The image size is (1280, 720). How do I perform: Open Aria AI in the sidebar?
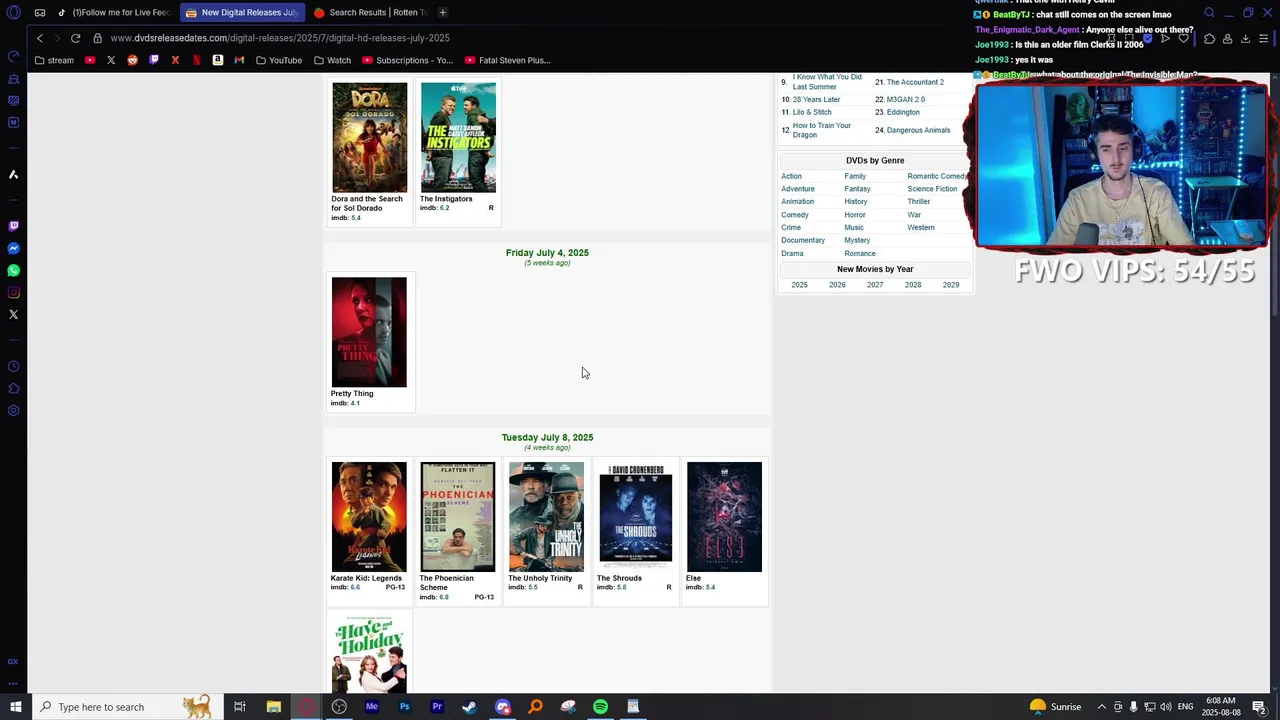(x=13, y=174)
